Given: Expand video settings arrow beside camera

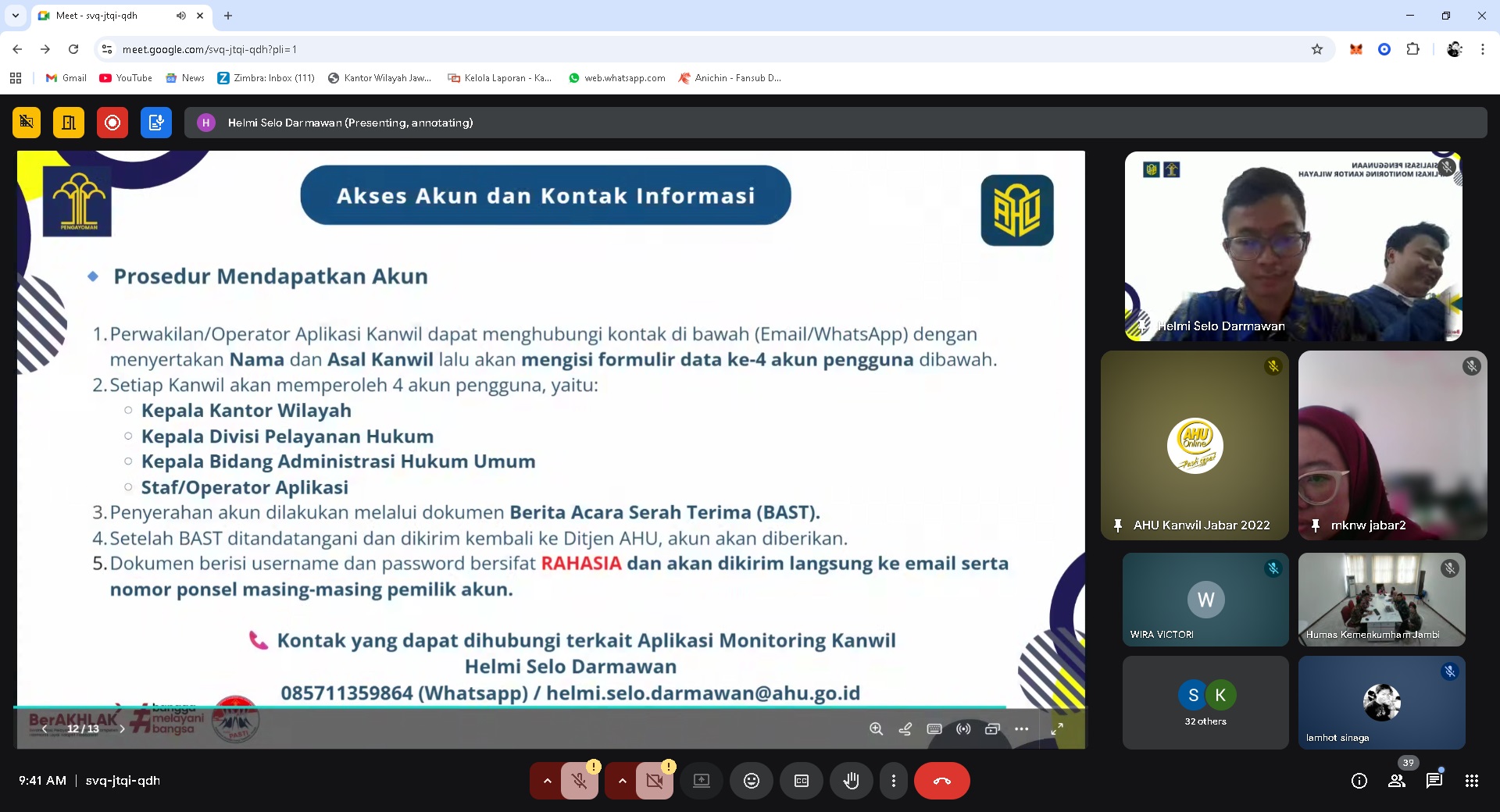Looking at the screenshot, I should [x=622, y=781].
